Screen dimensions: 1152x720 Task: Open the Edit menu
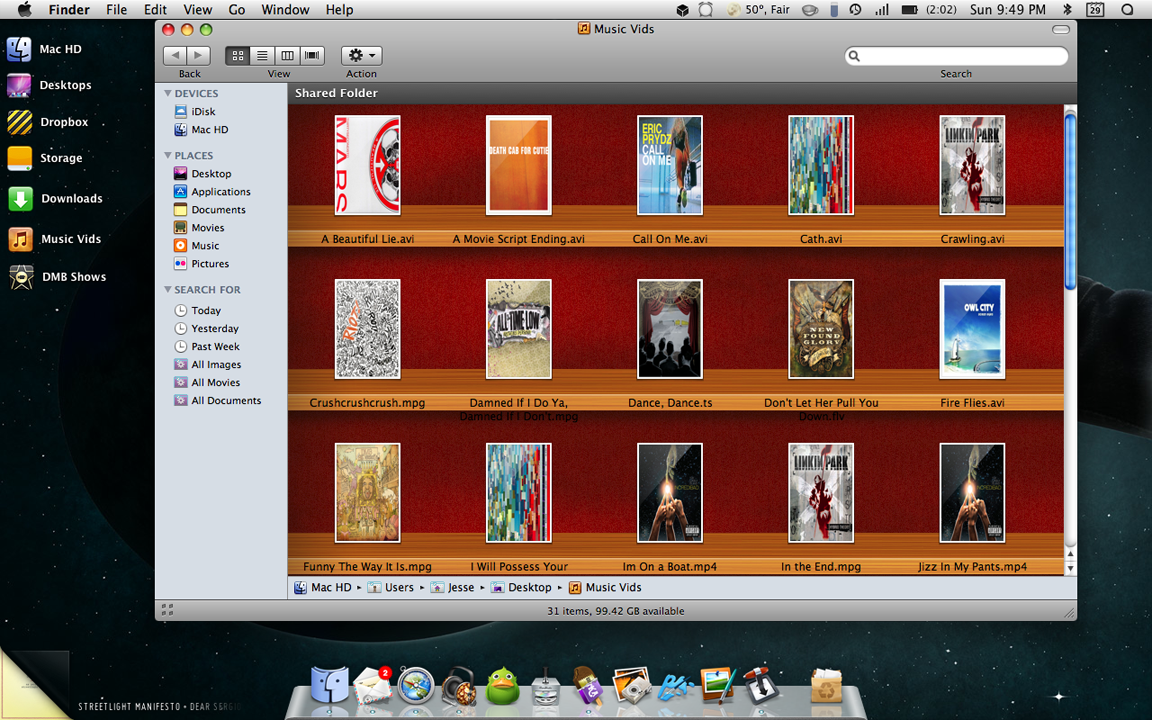(x=155, y=10)
